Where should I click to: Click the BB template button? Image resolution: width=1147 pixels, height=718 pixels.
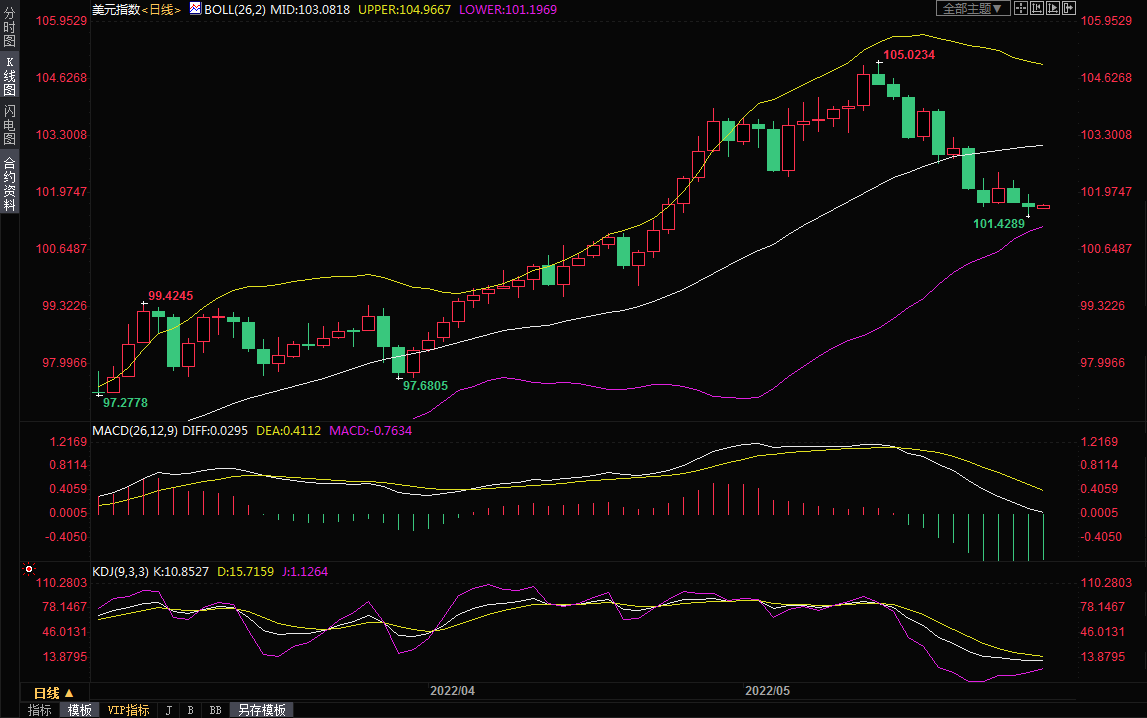tap(215, 710)
